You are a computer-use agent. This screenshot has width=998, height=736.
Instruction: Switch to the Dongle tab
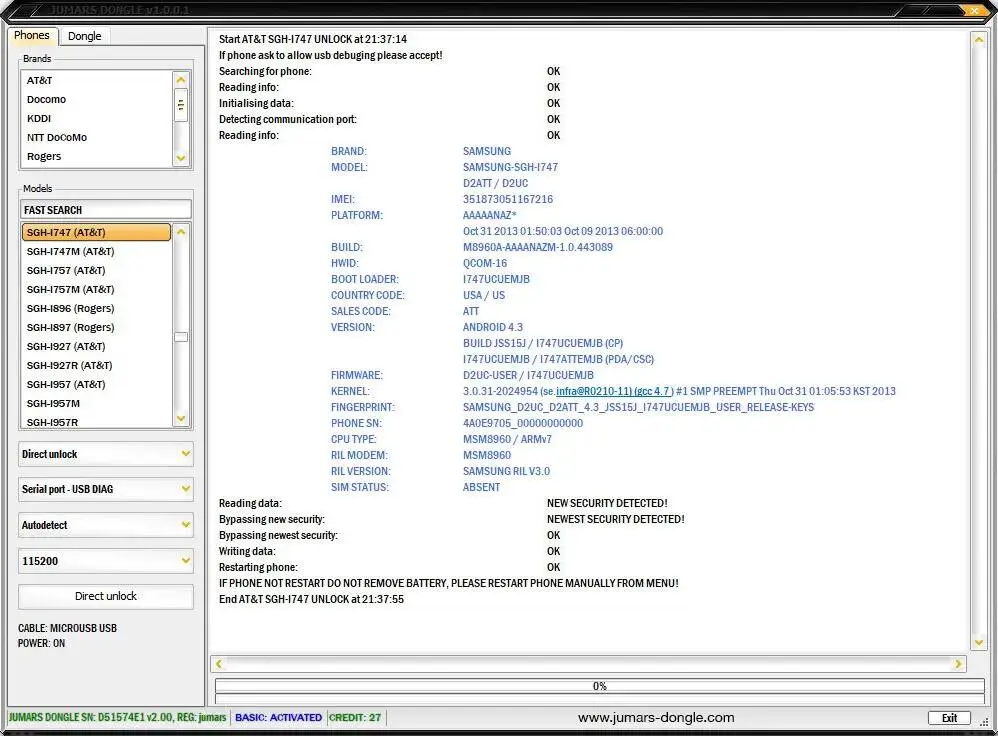point(85,36)
